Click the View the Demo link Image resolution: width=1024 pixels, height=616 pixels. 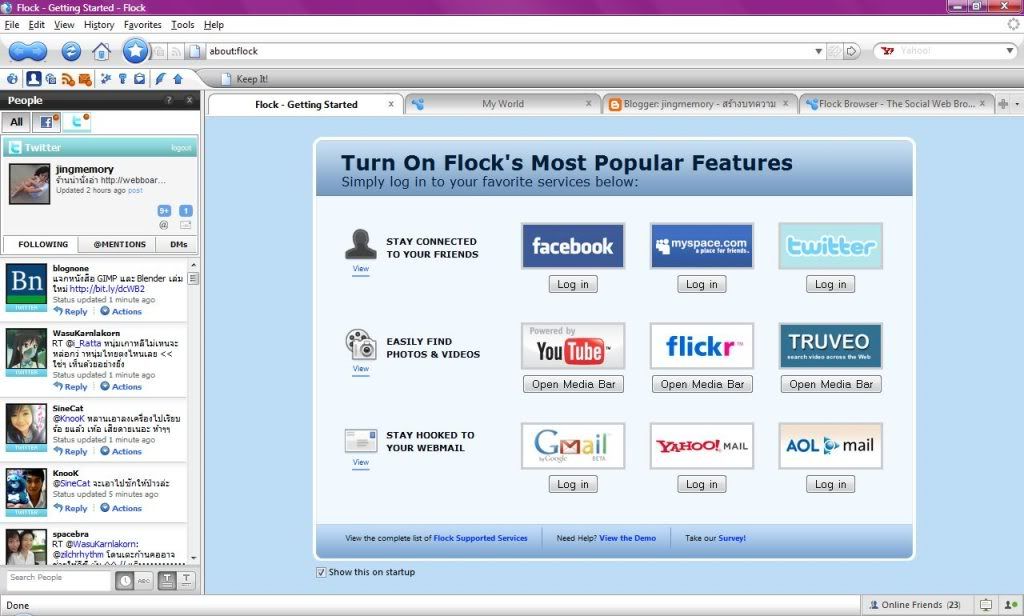tap(628, 538)
